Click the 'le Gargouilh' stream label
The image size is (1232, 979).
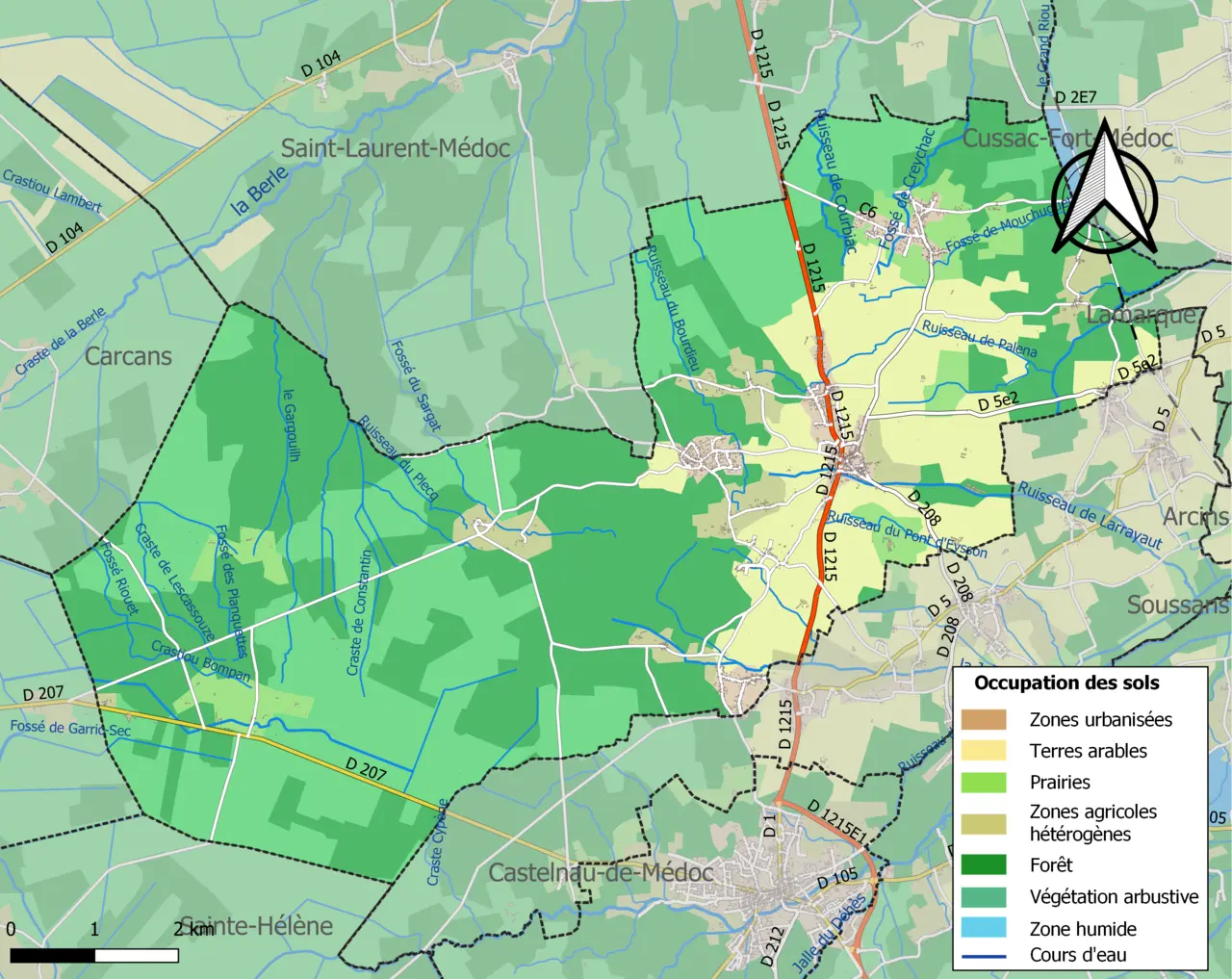point(292,425)
